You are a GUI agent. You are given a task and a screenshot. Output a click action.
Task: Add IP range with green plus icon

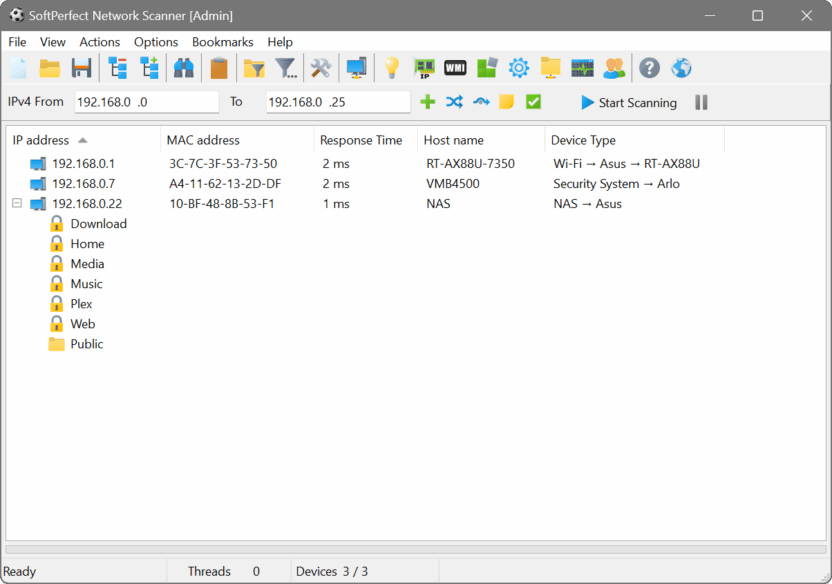[x=428, y=101]
